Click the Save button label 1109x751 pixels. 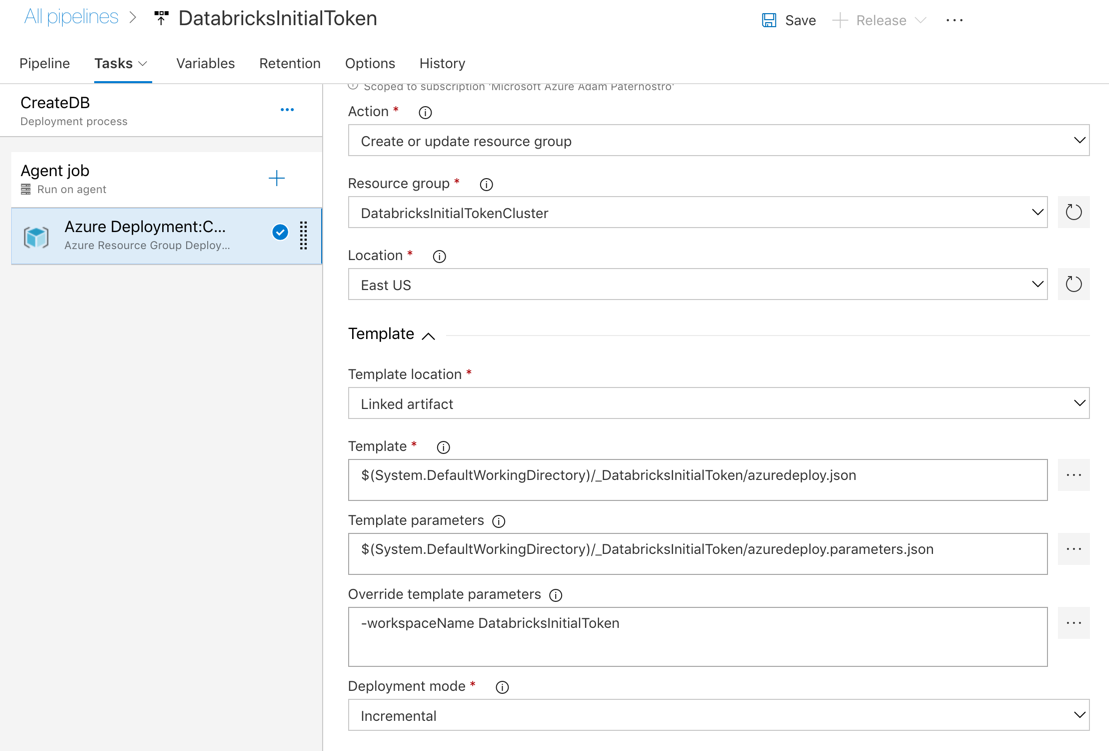pyautogui.click(x=801, y=21)
